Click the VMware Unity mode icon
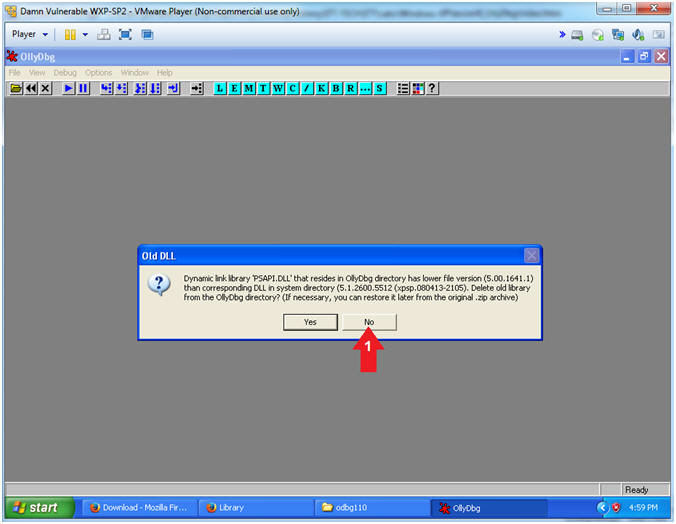This screenshot has height=524, width=676. pyautogui.click(x=147, y=35)
